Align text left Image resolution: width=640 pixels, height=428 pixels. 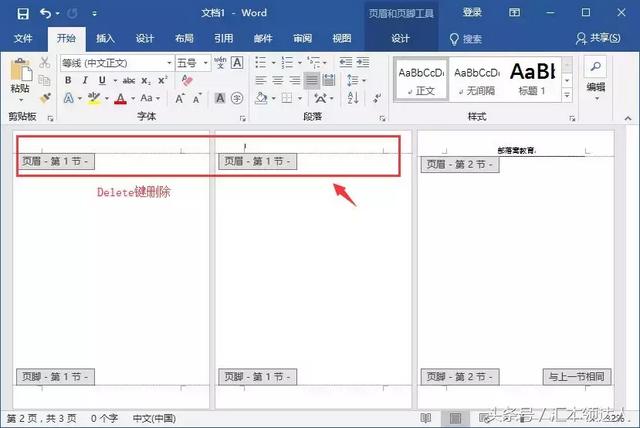(x=261, y=80)
